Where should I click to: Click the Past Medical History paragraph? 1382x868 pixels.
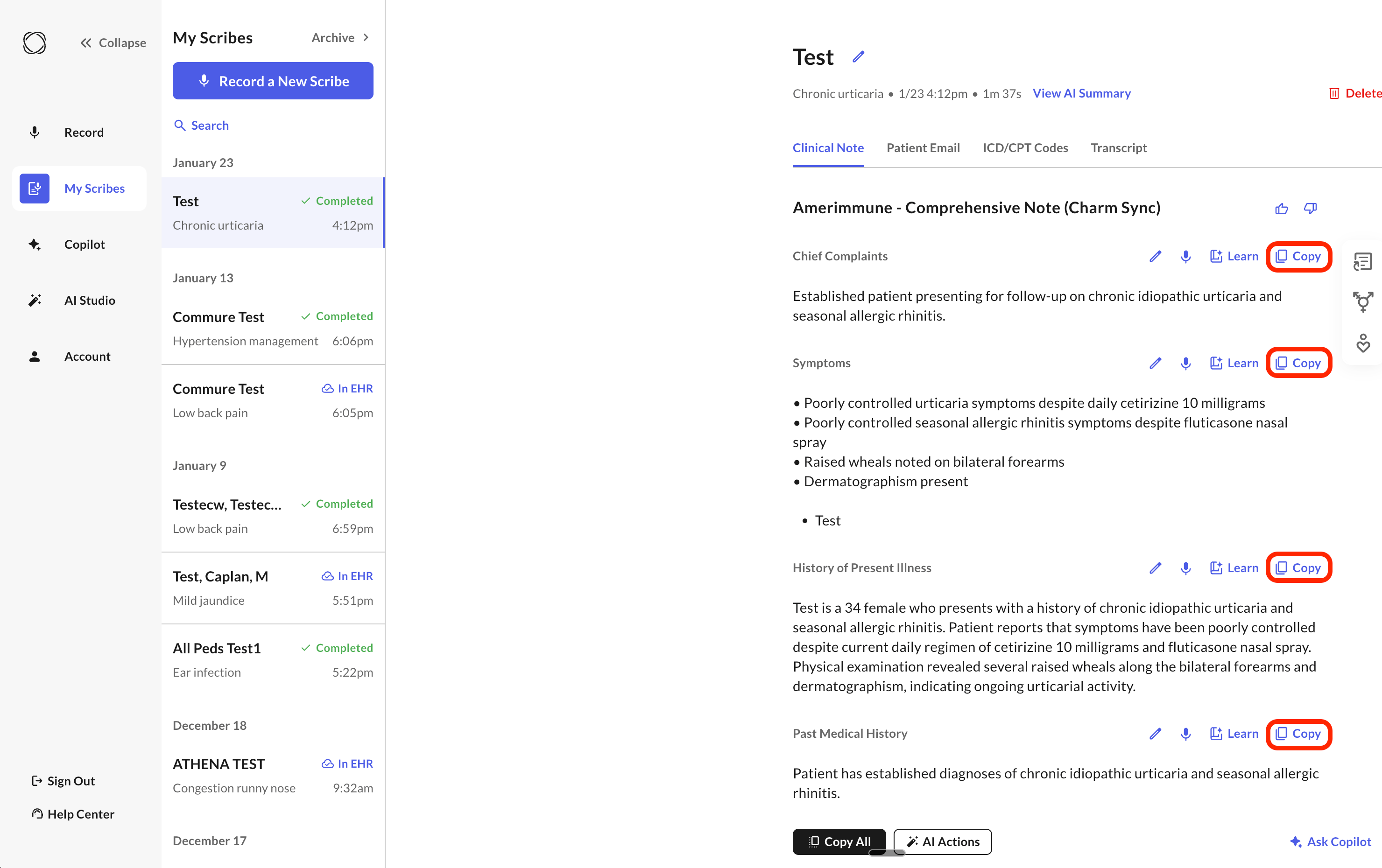pyautogui.click(x=1056, y=783)
